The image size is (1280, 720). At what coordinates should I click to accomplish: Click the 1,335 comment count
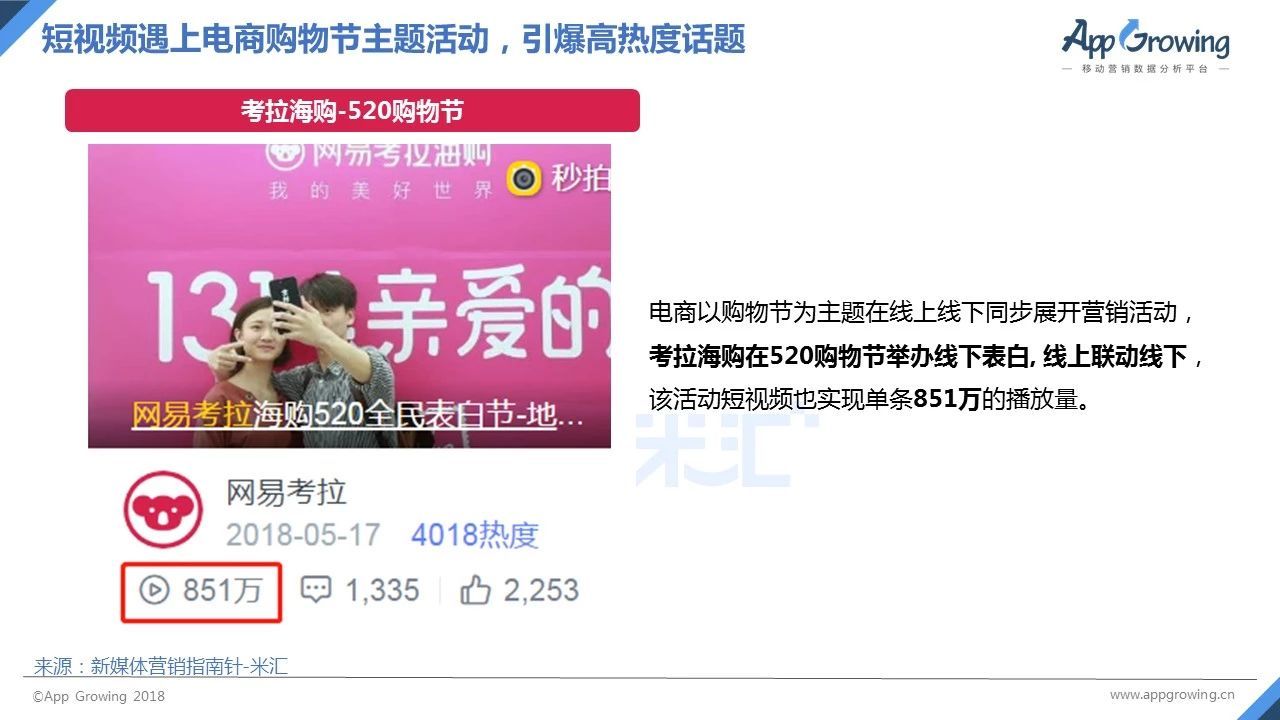pyautogui.click(x=382, y=590)
